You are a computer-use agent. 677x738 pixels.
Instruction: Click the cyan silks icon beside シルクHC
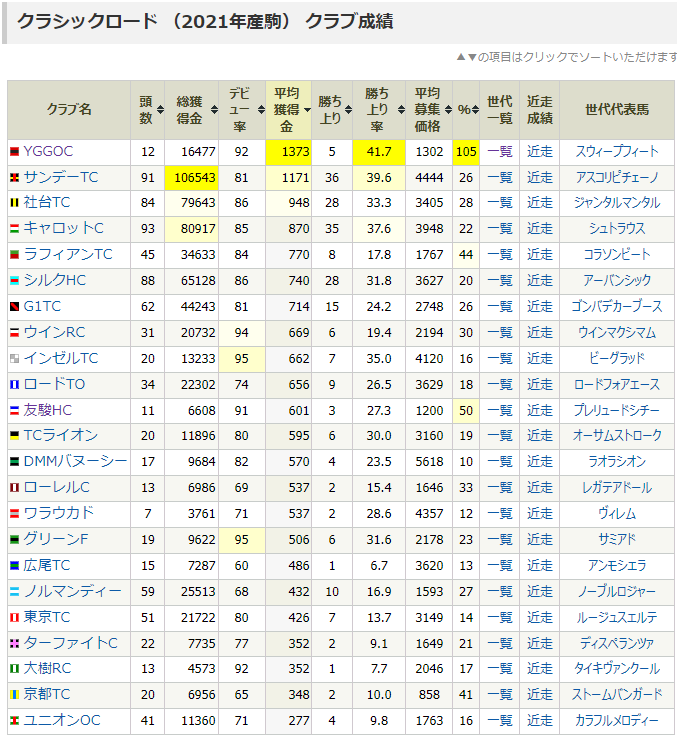pyautogui.click(x=14, y=281)
